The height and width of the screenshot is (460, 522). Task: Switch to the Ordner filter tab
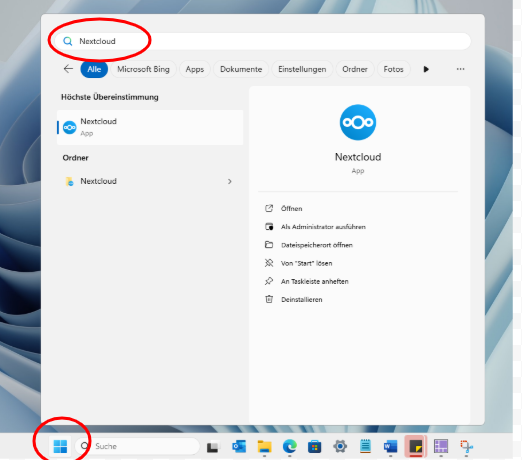click(355, 69)
